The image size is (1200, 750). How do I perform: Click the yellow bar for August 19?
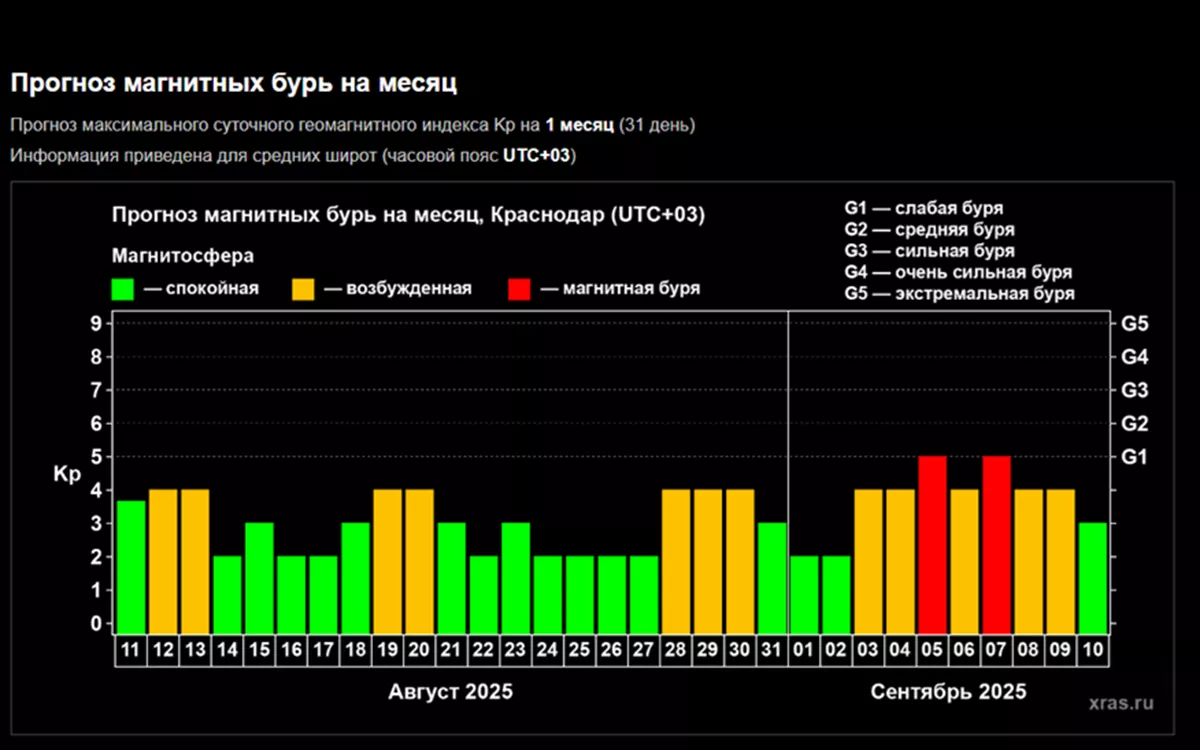point(387,560)
